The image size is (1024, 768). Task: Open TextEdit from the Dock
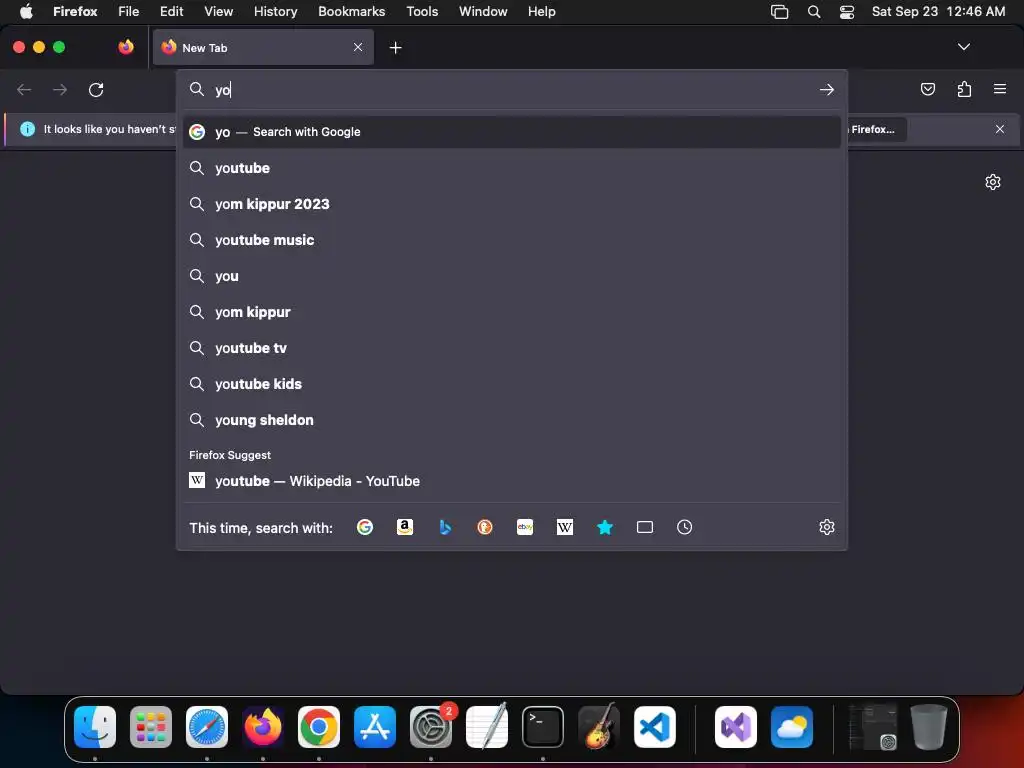[x=487, y=727]
